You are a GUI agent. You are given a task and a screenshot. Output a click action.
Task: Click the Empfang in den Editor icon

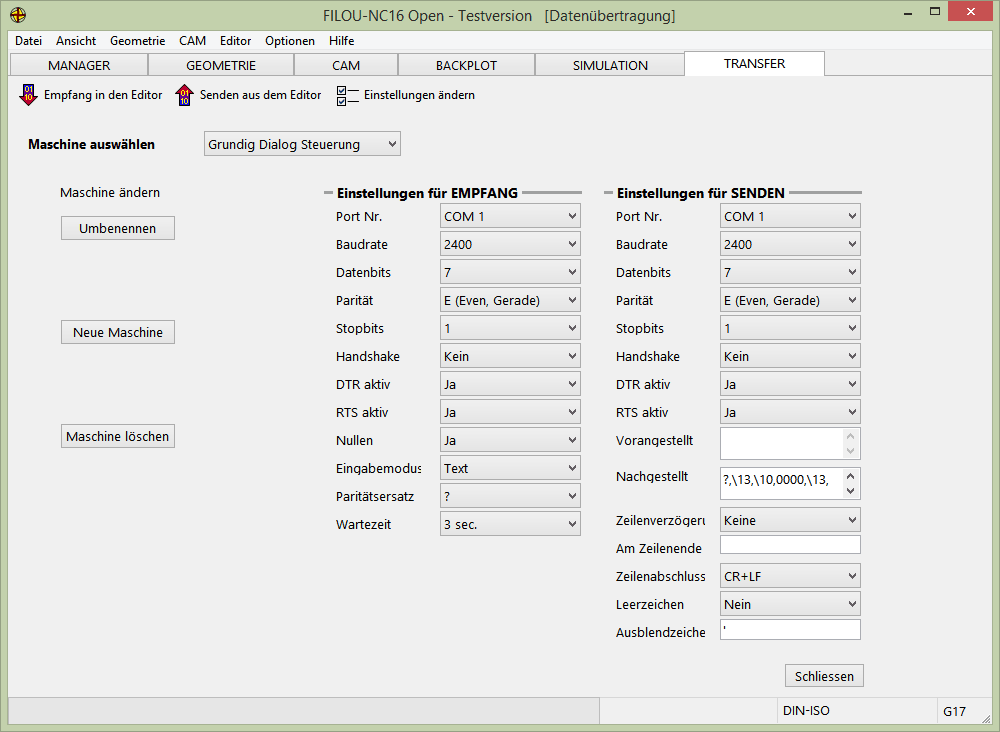(x=28, y=95)
